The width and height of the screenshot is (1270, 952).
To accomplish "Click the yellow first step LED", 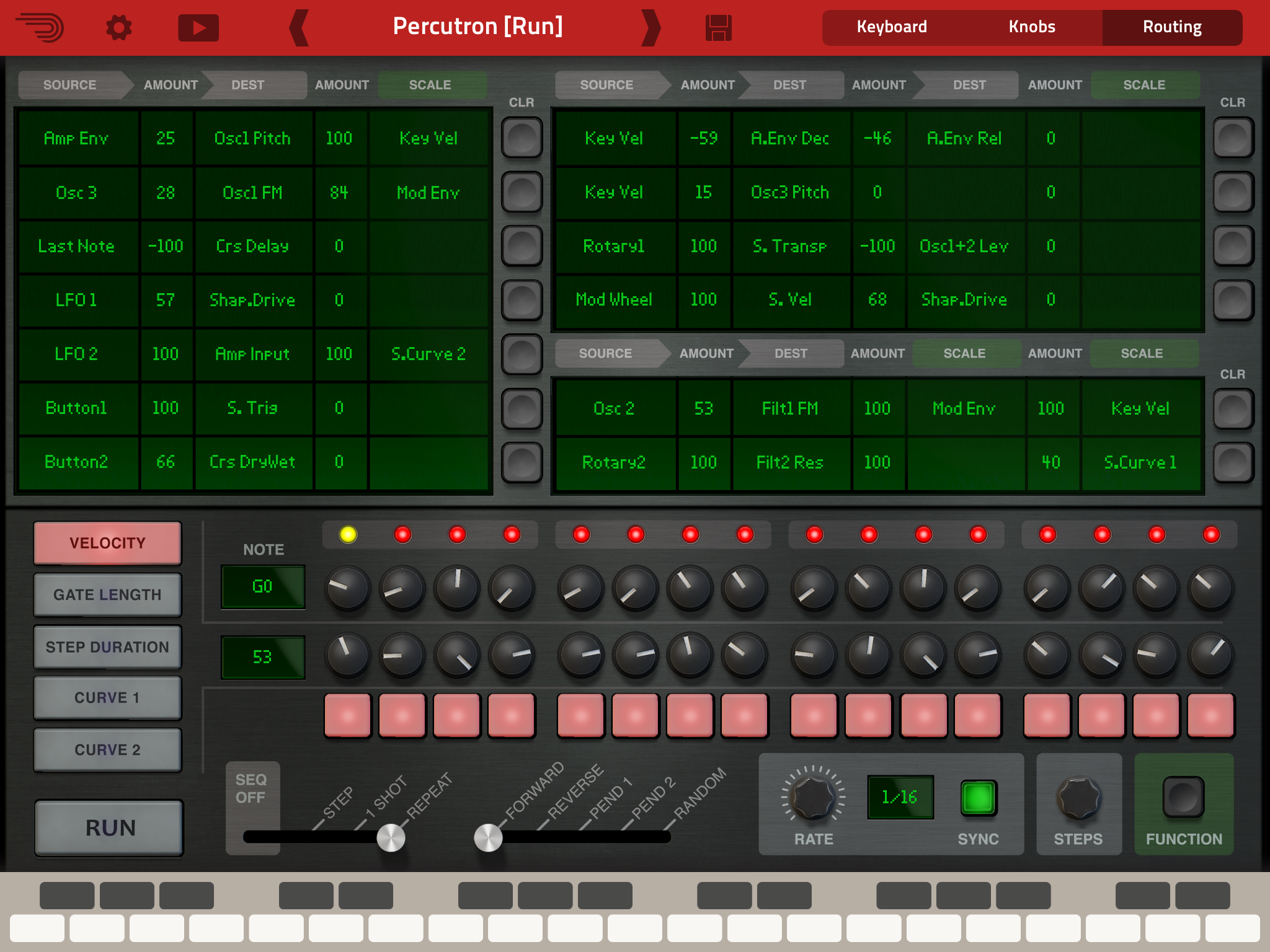I will (x=348, y=534).
